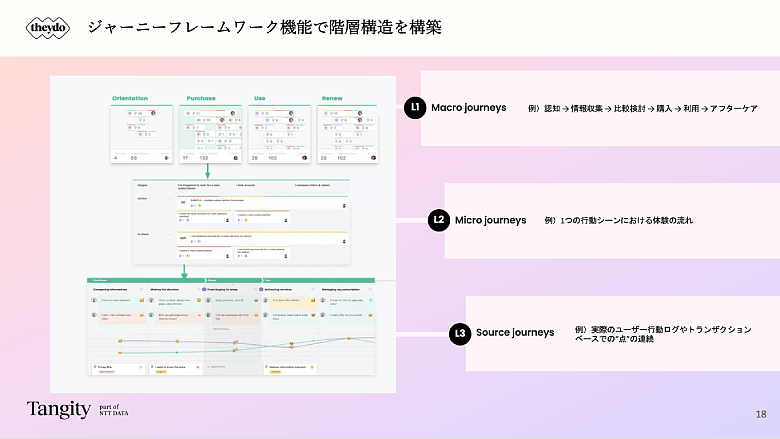Click the L1 circle badge
This screenshot has width=780, height=439.
tap(416, 107)
